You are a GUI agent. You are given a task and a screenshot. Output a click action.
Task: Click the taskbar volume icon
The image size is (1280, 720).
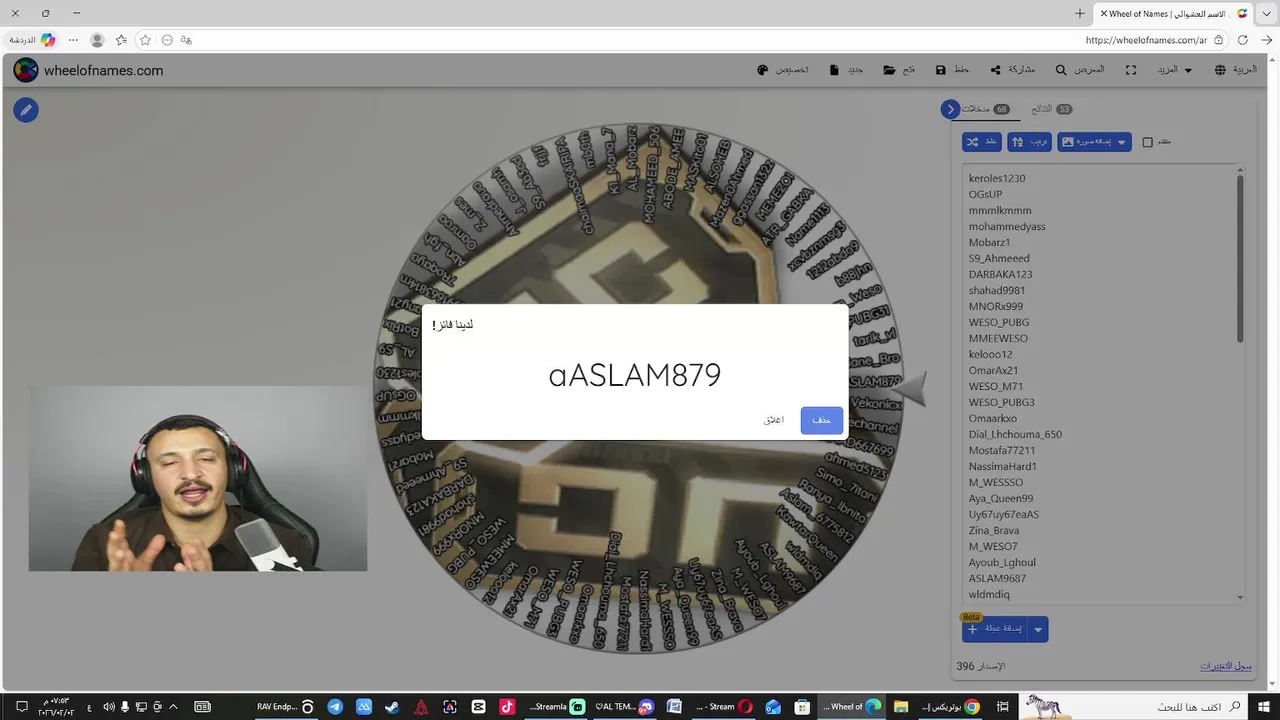tap(108, 706)
